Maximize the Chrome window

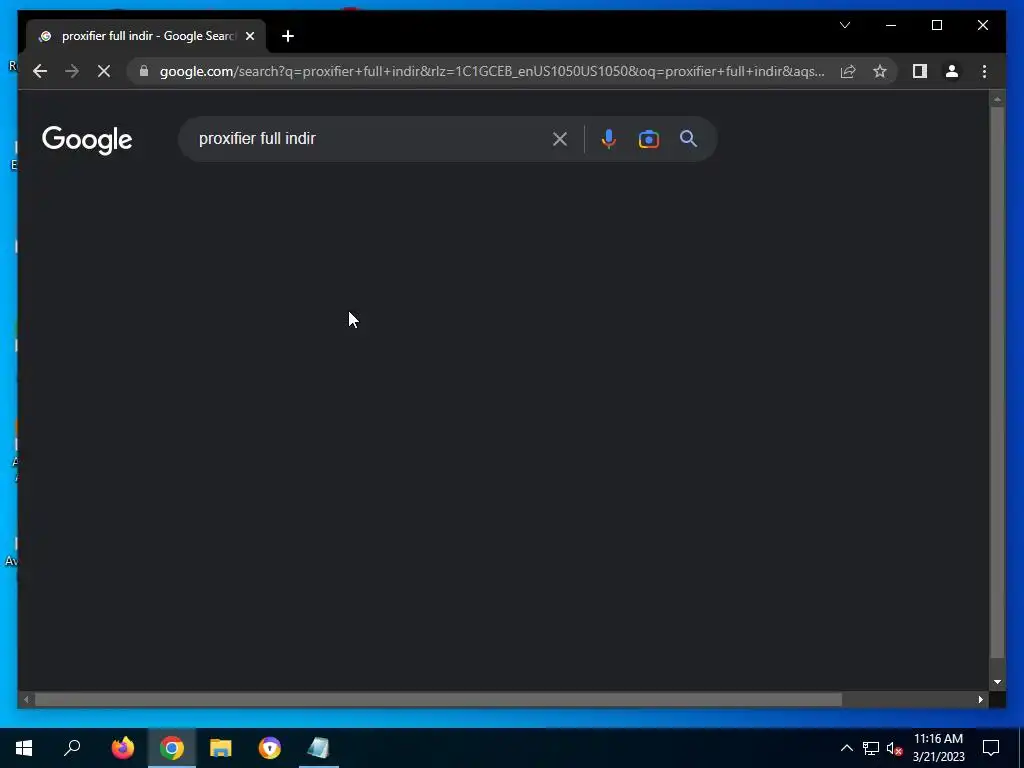point(936,25)
